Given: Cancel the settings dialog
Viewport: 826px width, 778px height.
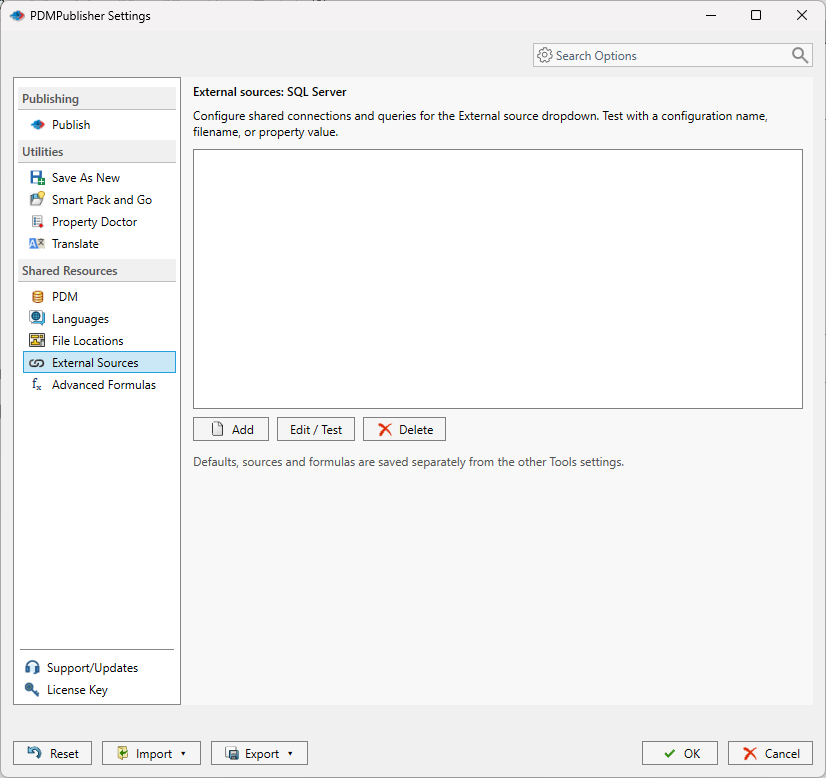Looking at the screenshot, I should click(770, 753).
